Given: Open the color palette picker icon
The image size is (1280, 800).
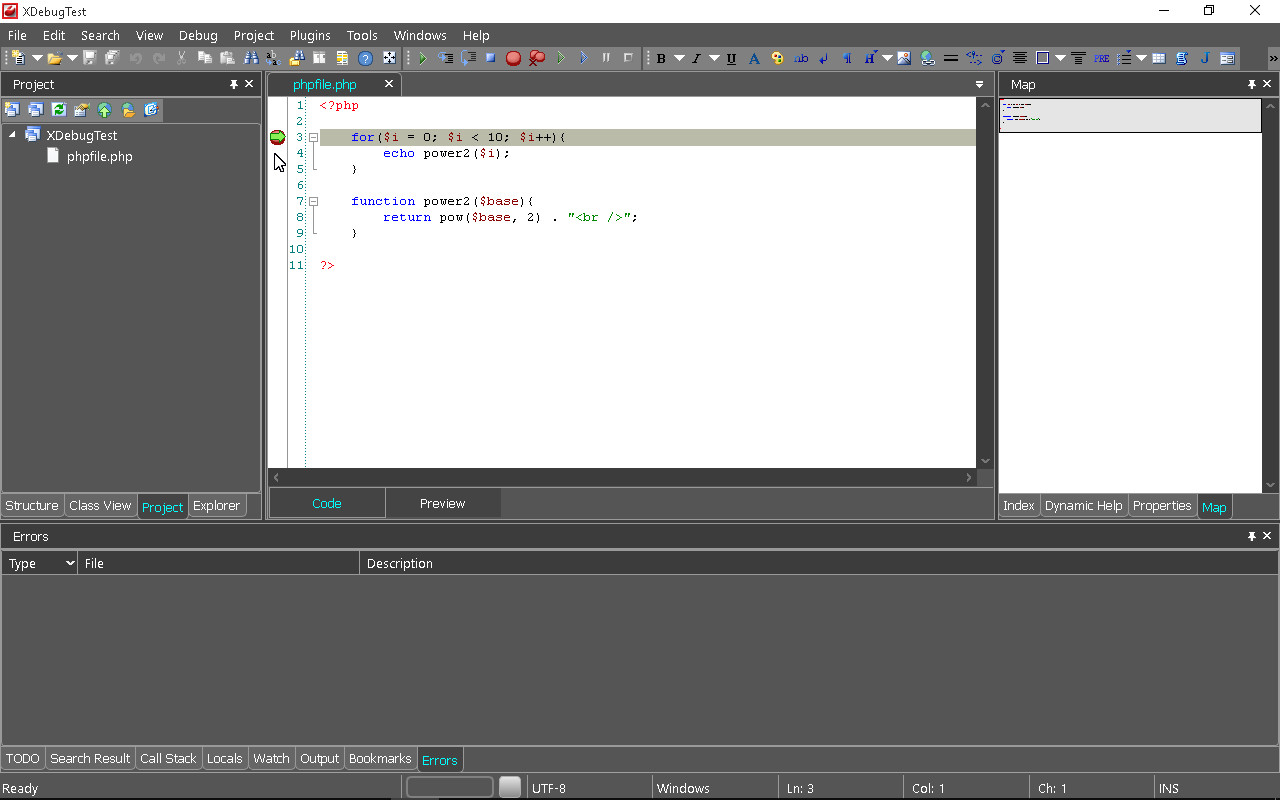Looking at the screenshot, I should [777, 58].
